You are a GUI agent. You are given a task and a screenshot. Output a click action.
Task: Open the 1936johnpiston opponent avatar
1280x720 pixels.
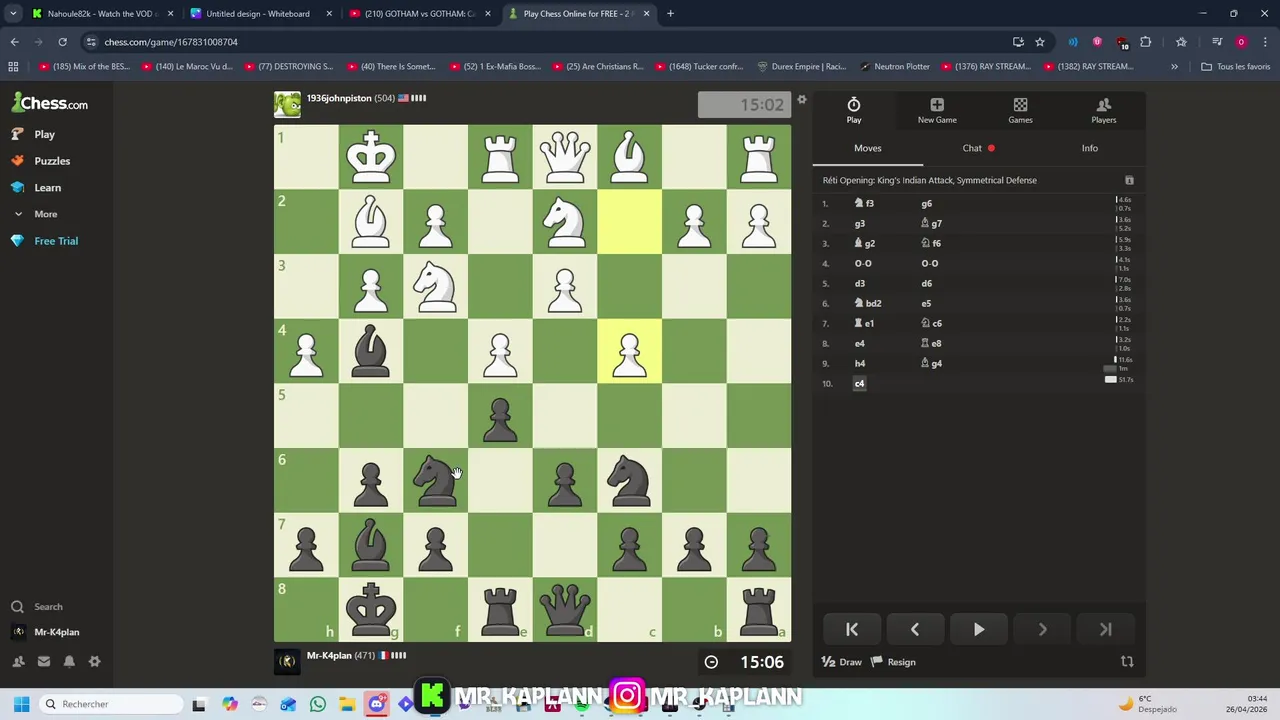point(287,105)
